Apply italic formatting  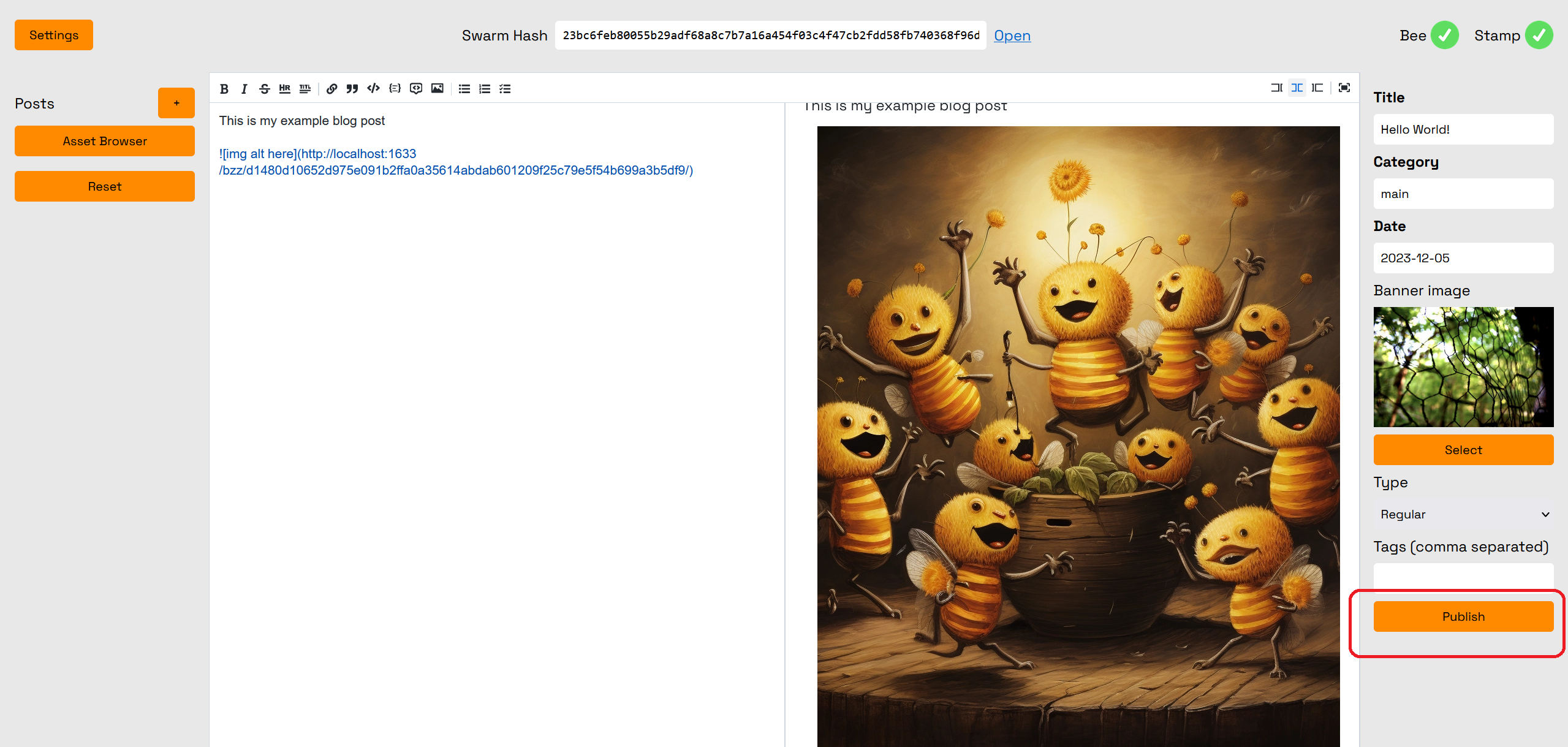[x=244, y=89]
